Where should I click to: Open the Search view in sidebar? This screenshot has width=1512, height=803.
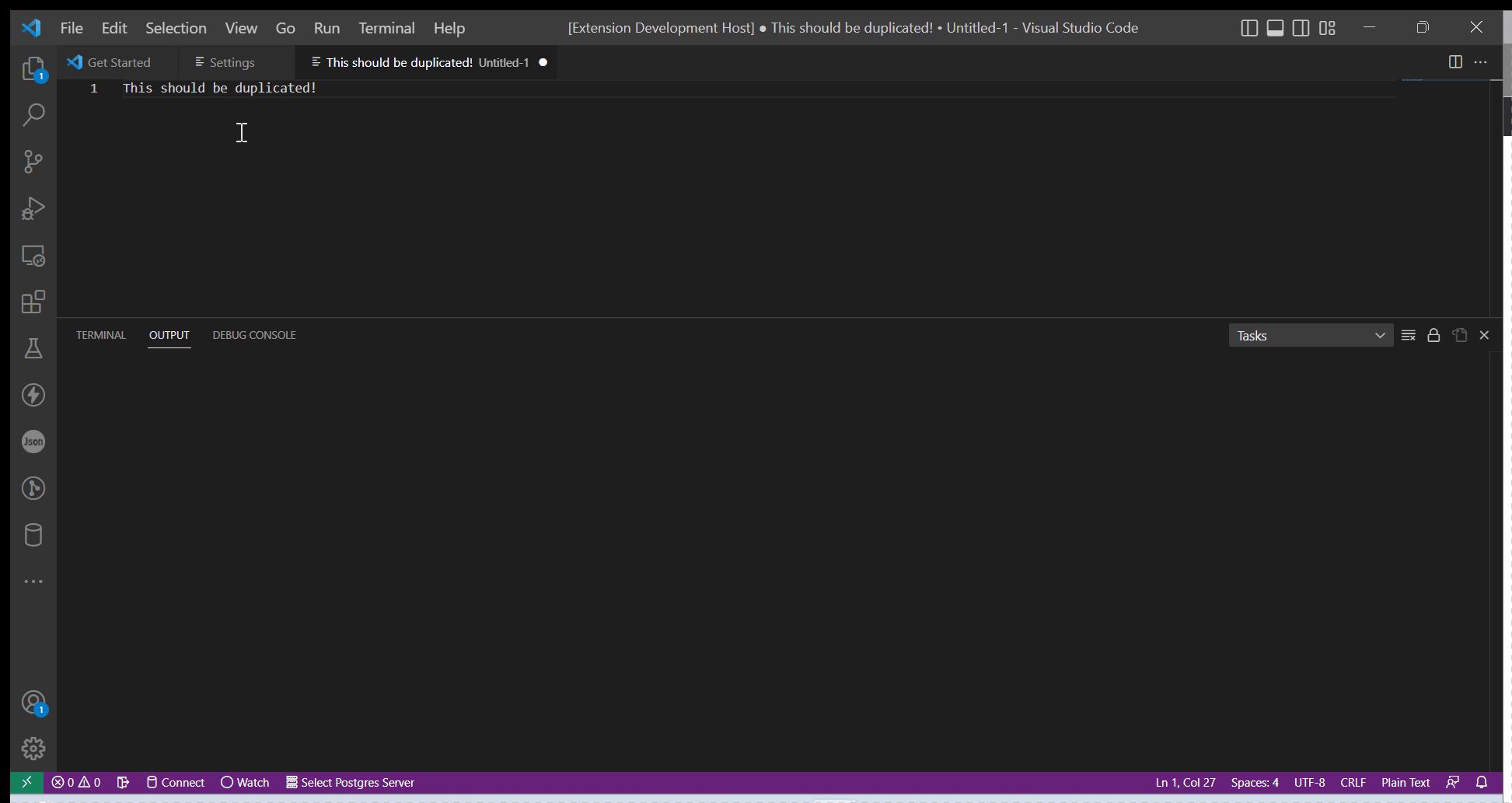pyautogui.click(x=33, y=114)
